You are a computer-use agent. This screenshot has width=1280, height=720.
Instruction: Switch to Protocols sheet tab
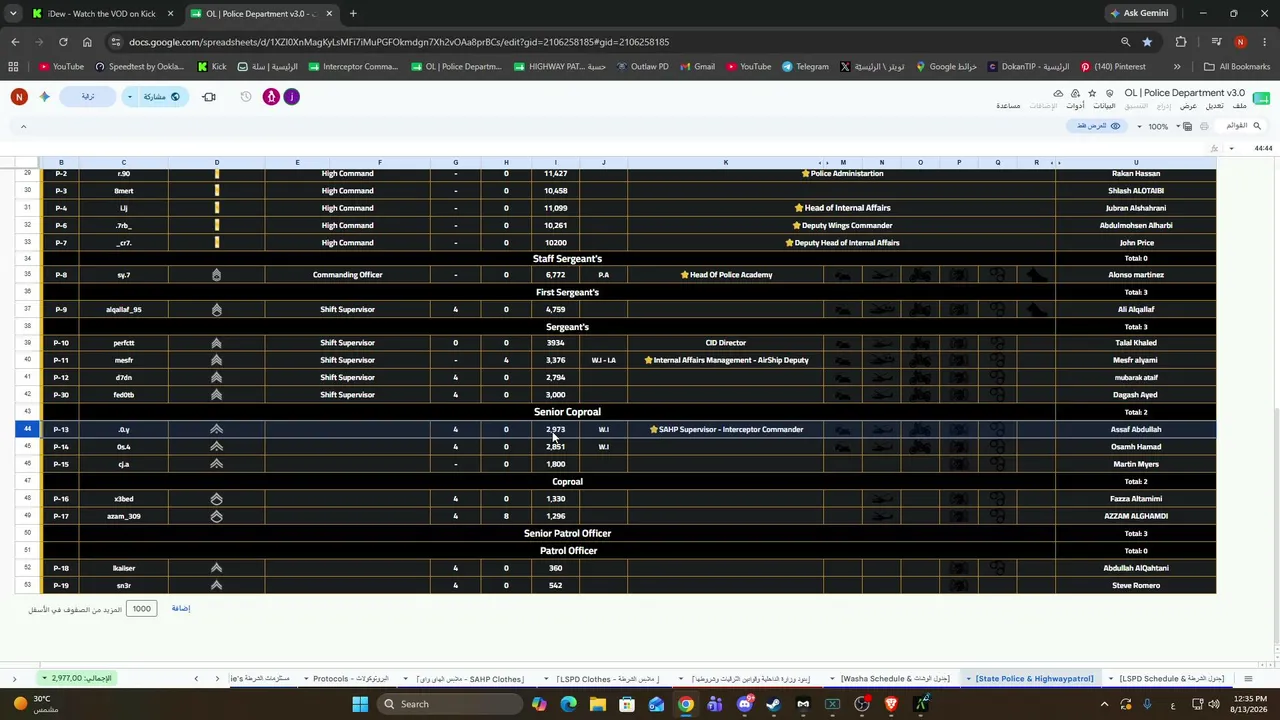pyautogui.click(x=350, y=679)
